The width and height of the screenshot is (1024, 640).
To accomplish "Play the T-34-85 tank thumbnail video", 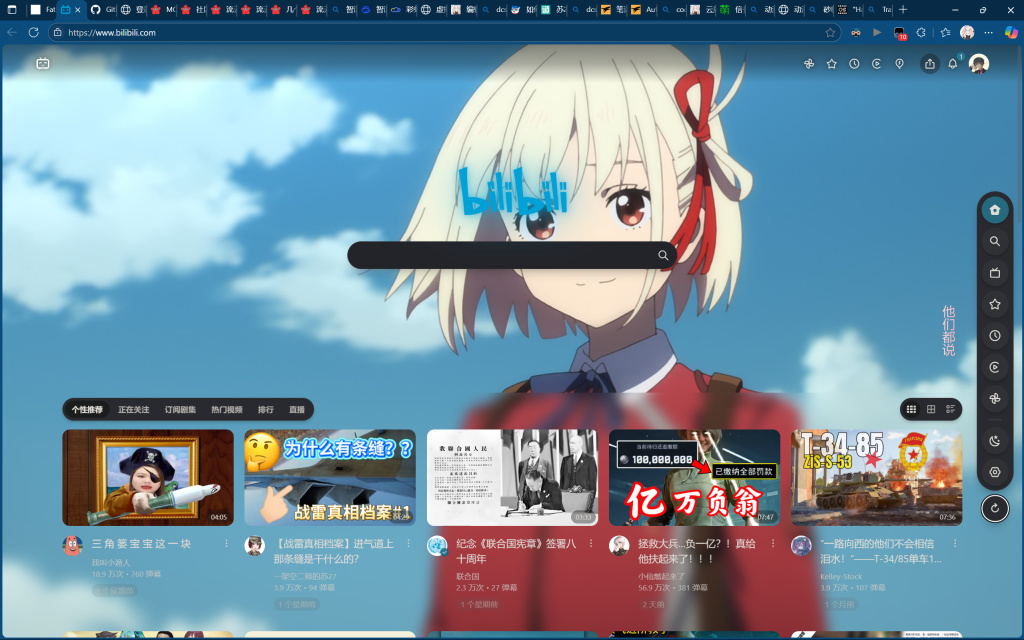I will (x=876, y=477).
